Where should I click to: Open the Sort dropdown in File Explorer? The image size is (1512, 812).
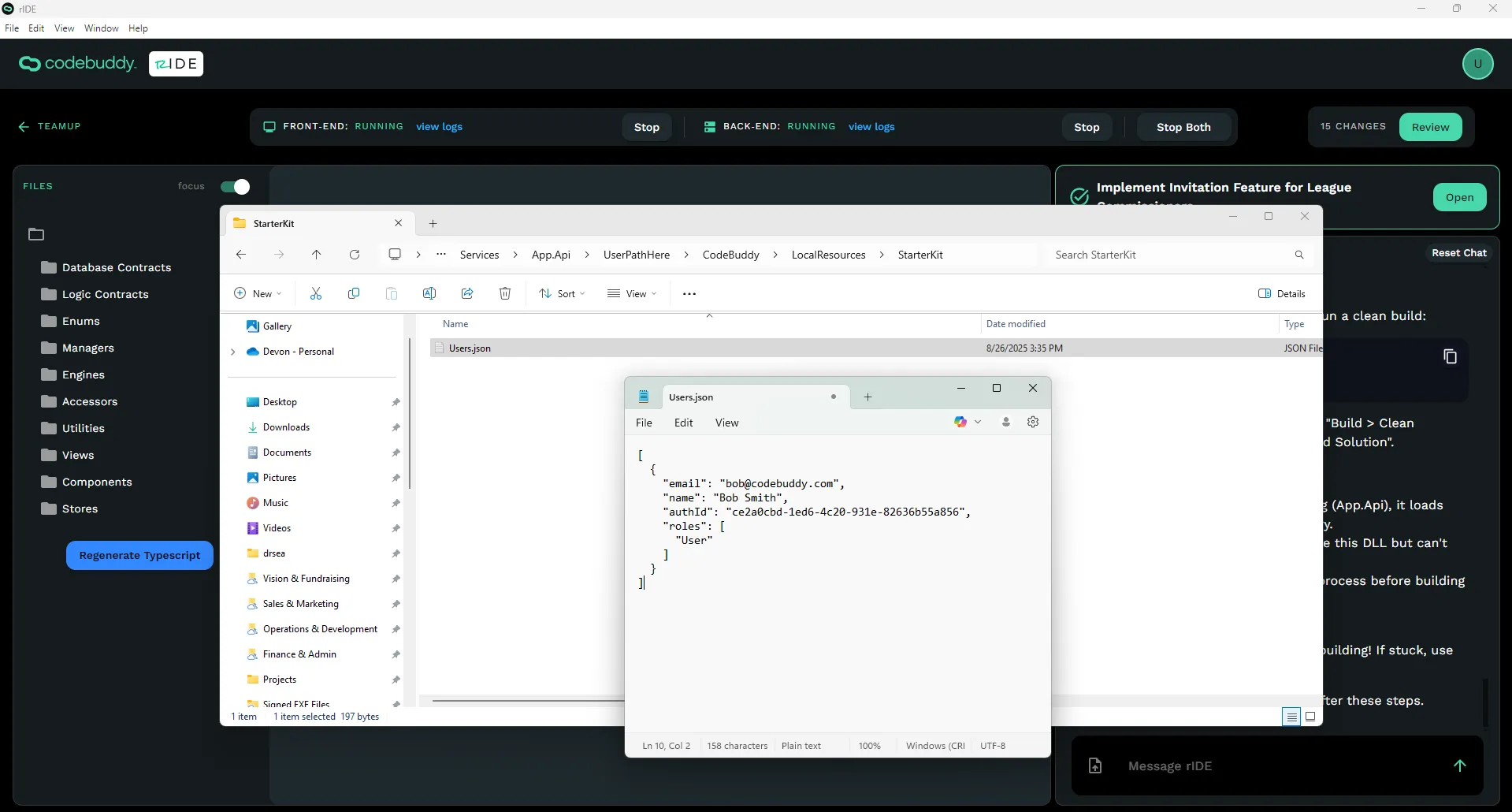562,293
